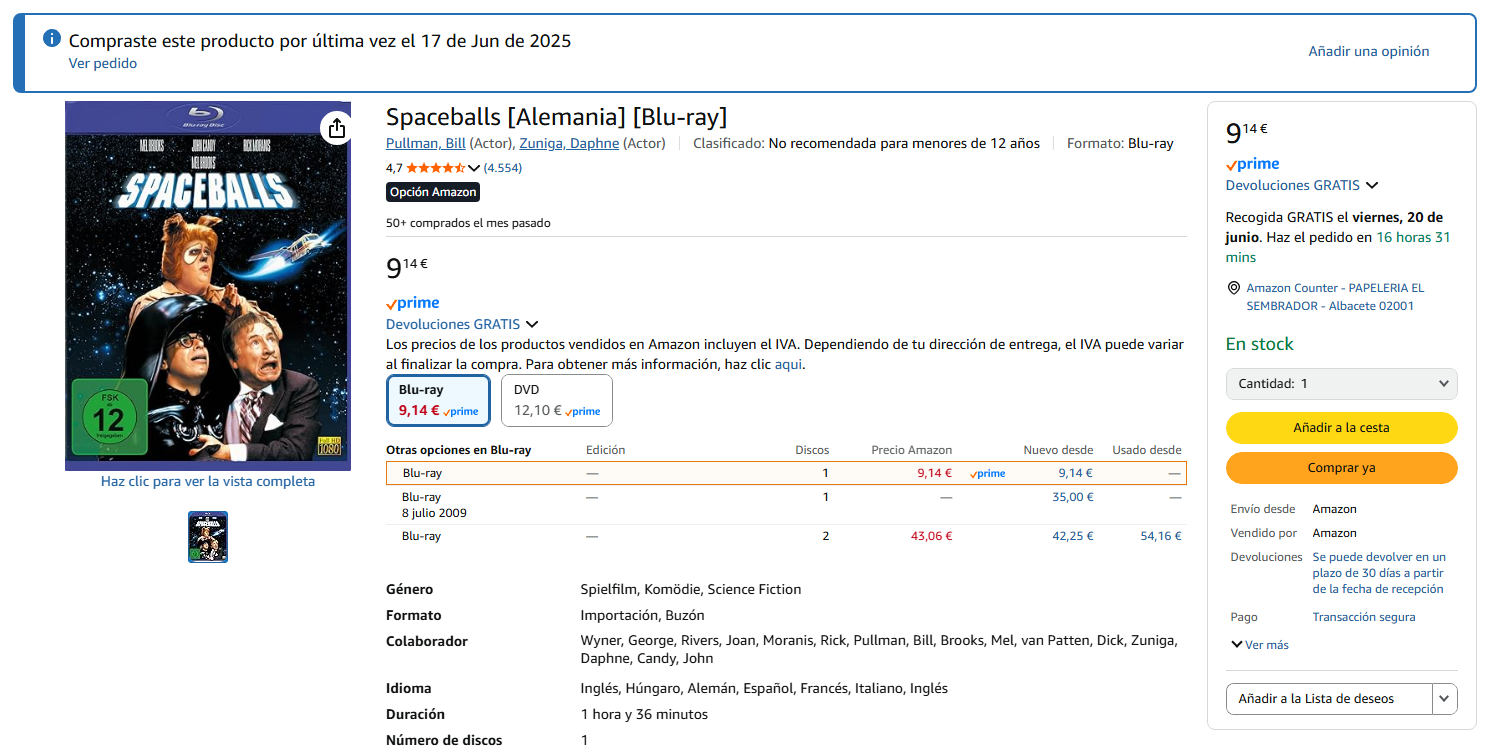Click the En stock status text
The image size is (1488, 756).
(1260, 344)
